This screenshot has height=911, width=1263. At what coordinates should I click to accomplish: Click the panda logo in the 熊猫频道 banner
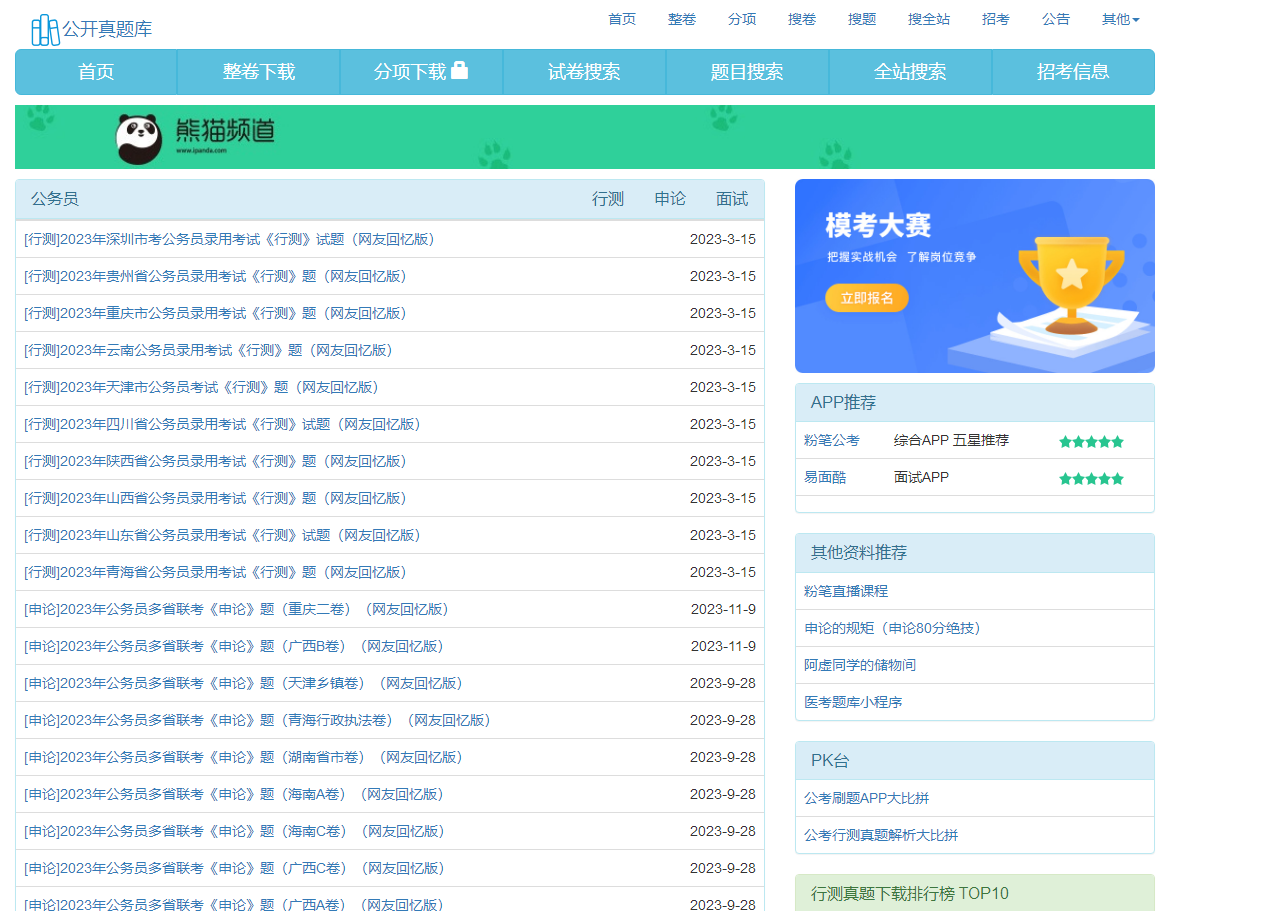tap(140, 137)
